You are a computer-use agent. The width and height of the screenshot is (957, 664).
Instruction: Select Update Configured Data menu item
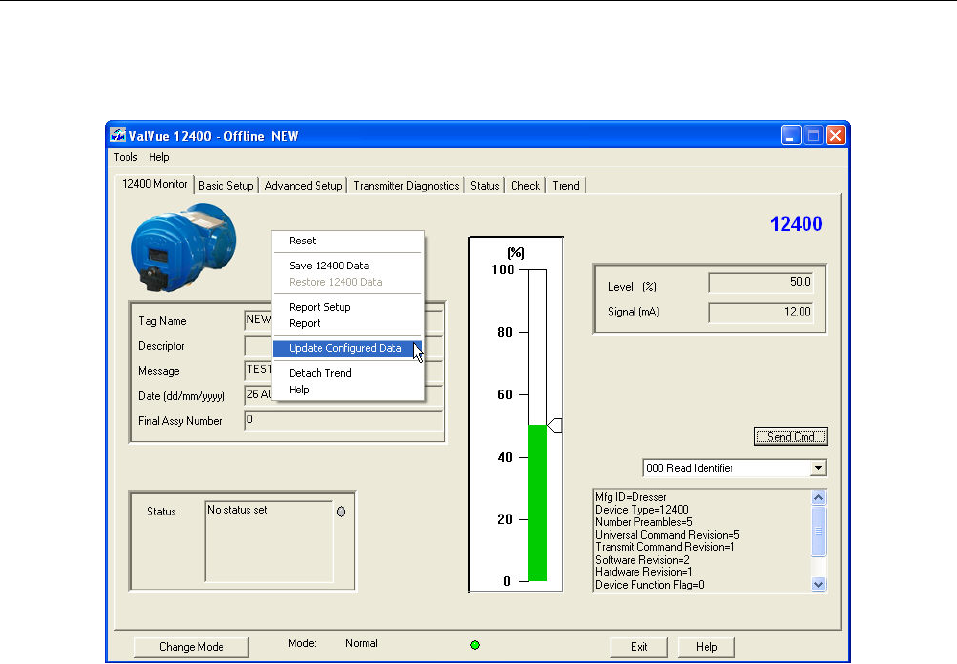click(x=348, y=348)
